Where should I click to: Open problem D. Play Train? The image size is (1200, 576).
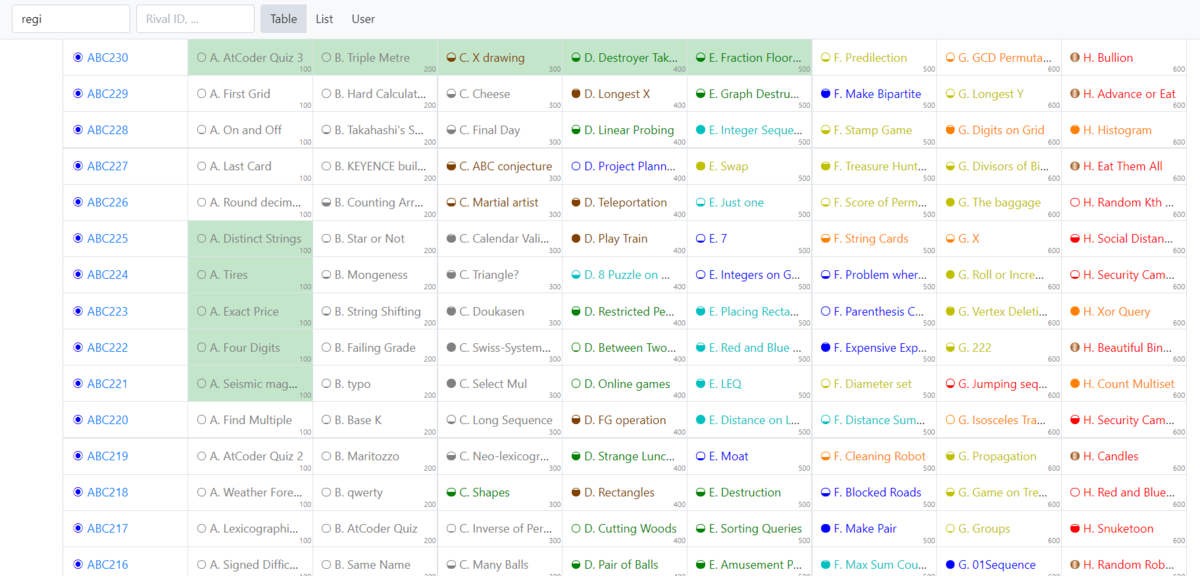pos(616,239)
